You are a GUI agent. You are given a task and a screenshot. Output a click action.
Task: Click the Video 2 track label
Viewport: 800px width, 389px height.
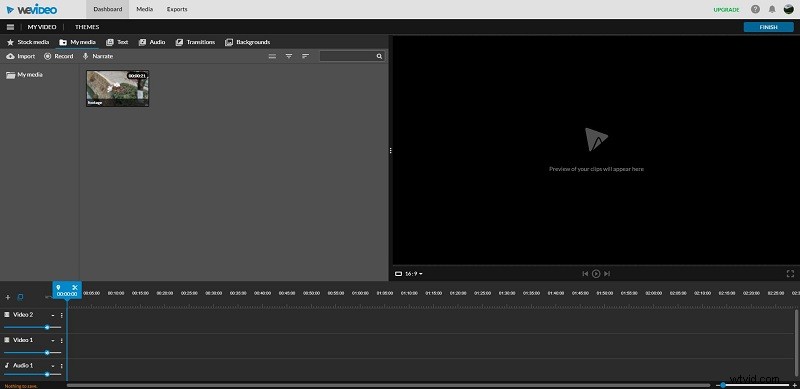pos(23,315)
